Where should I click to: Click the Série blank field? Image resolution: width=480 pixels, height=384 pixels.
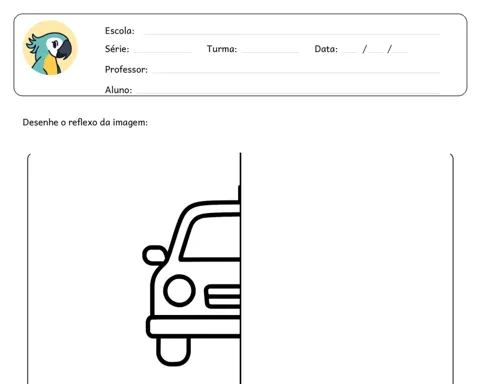point(163,52)
